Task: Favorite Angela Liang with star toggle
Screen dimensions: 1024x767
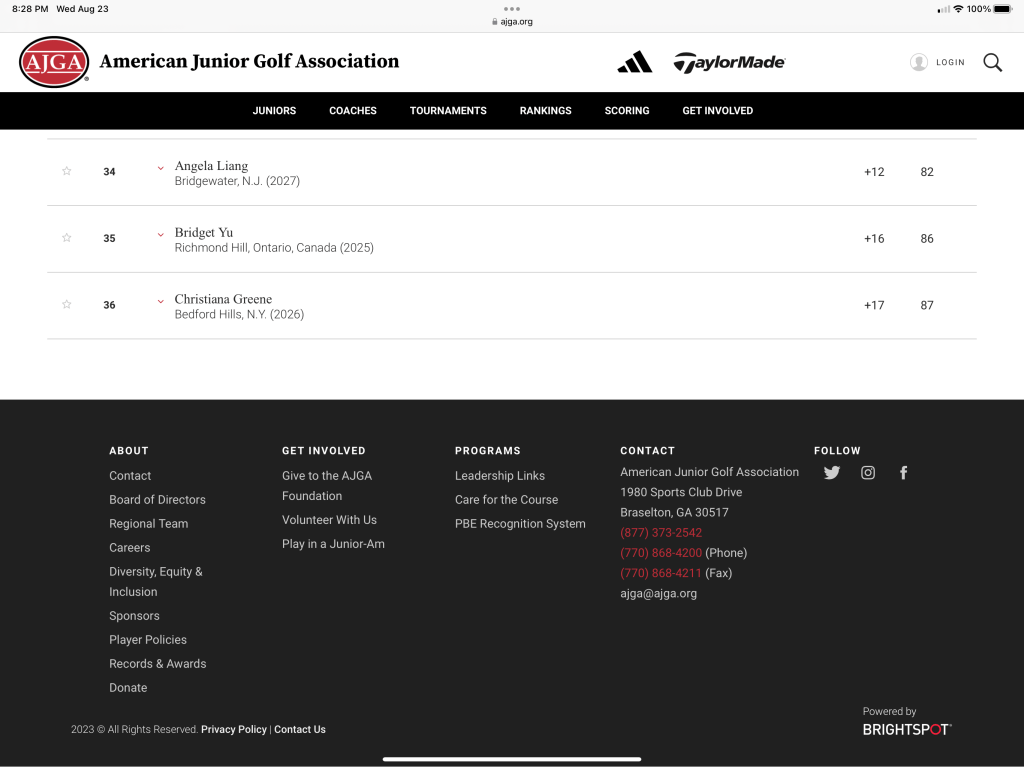Action: pos(67,171)
